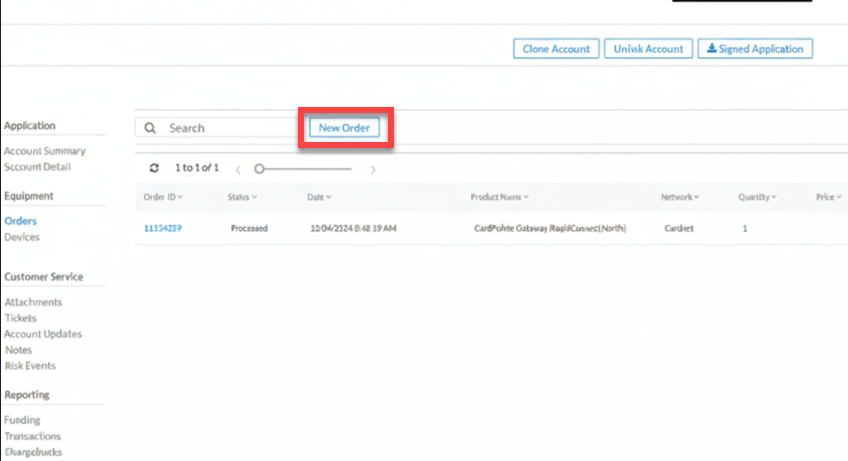Screen dimensions: 848x461
Task: Select Devices under Equipment
Action: (x=22, y=237)
